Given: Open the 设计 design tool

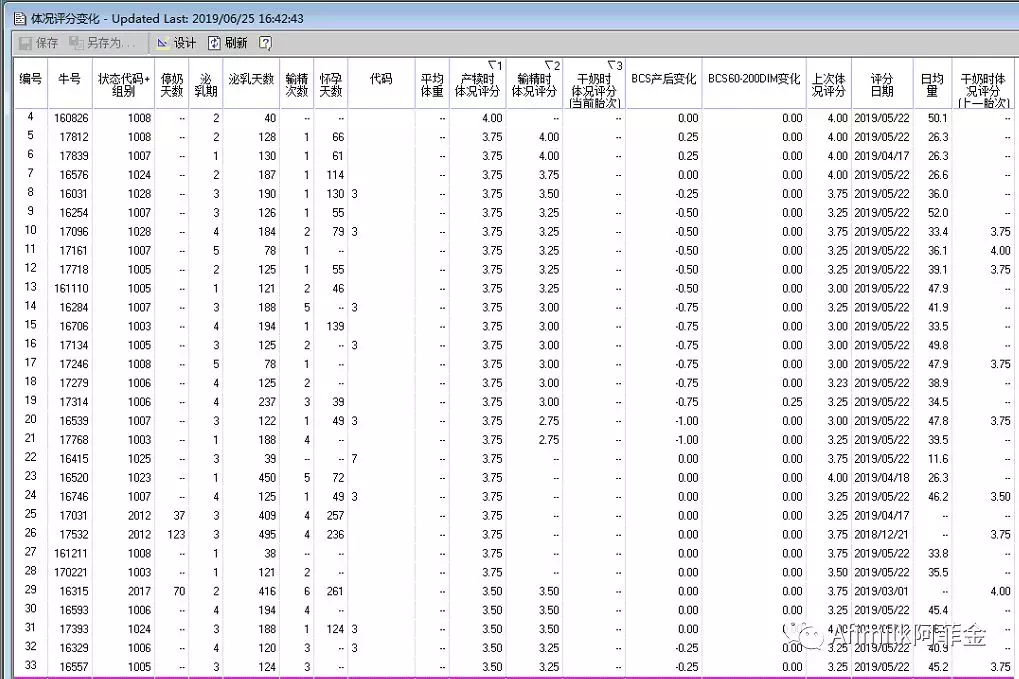Looking at the screenshot, I should point(176,43).
